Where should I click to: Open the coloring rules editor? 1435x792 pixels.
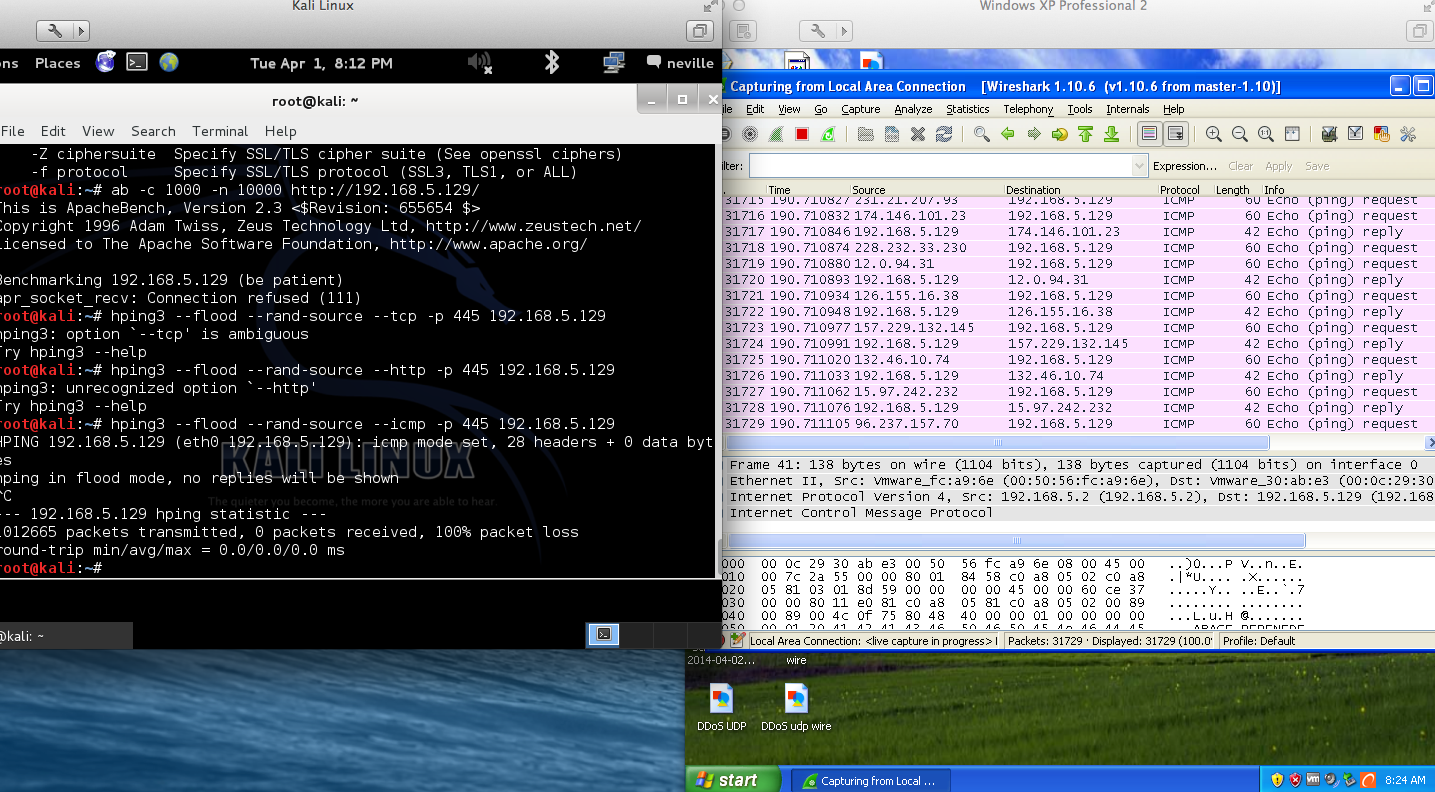click(x=1382, y=134)
